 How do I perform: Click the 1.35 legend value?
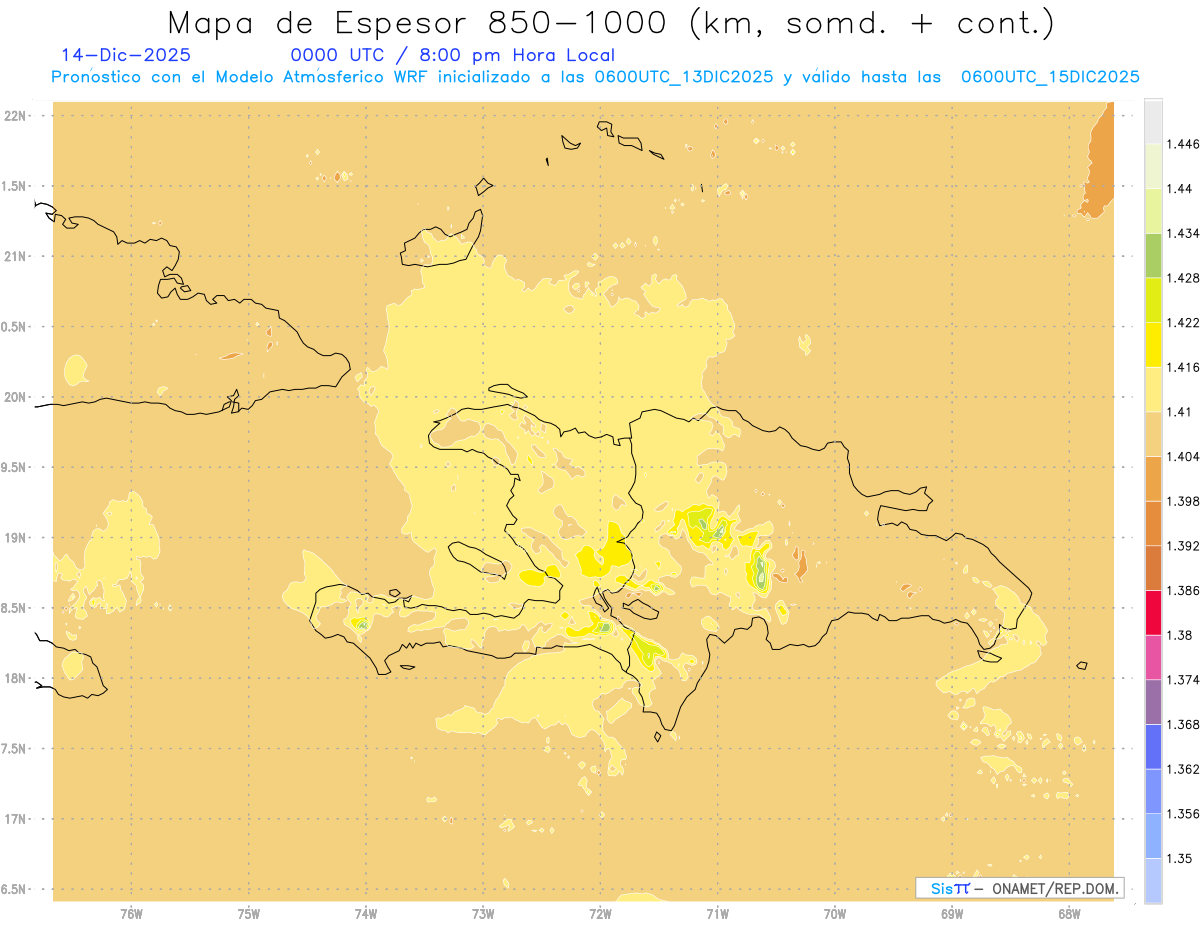1180,859
